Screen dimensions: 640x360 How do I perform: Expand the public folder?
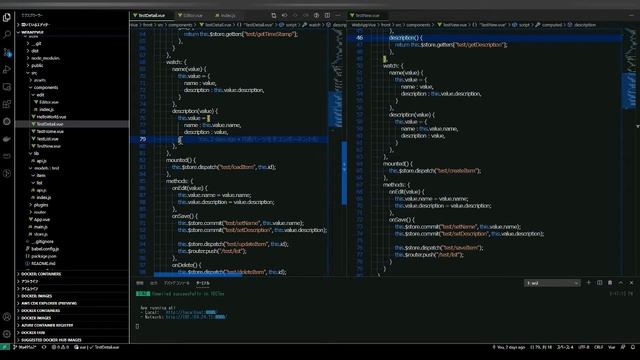[x=37, y=65]
